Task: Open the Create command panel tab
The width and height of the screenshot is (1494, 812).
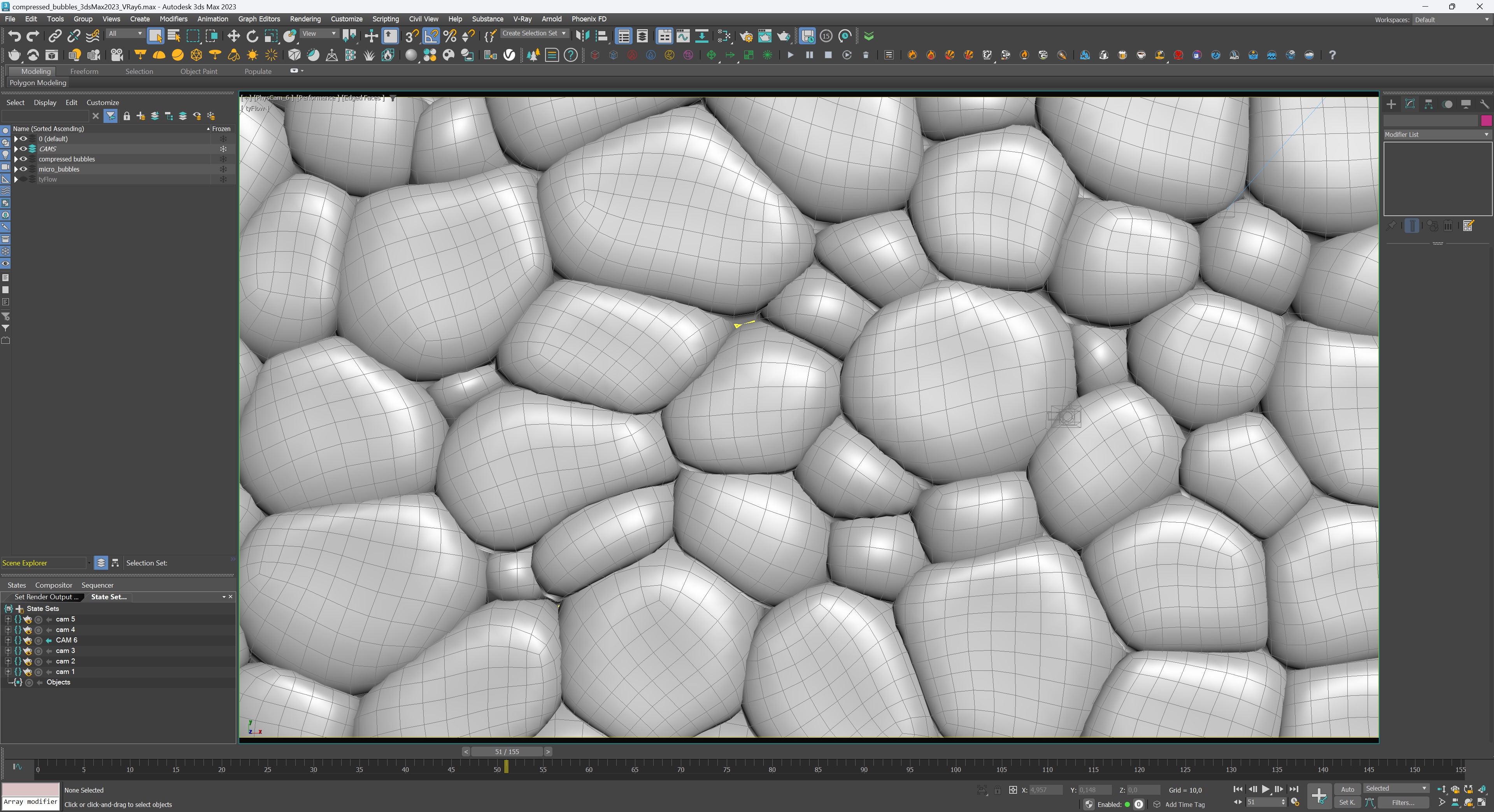Action: (x=1391, y=104)
